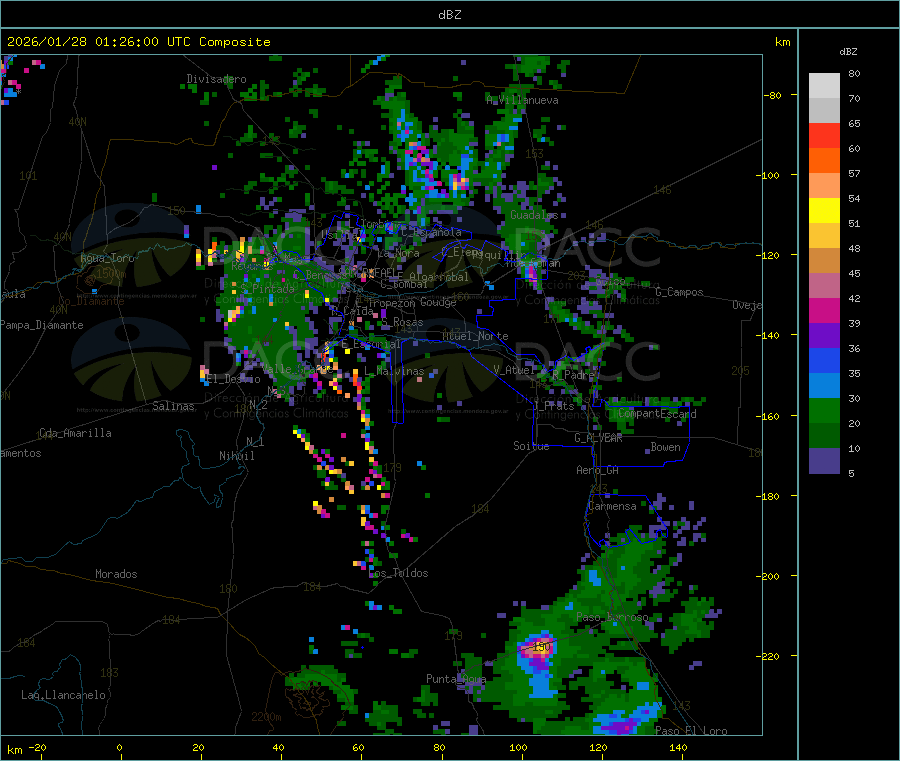The image size is (900, 761).
Task: Click the 'Paso_Barroso' map label
Action: point(612,618)
